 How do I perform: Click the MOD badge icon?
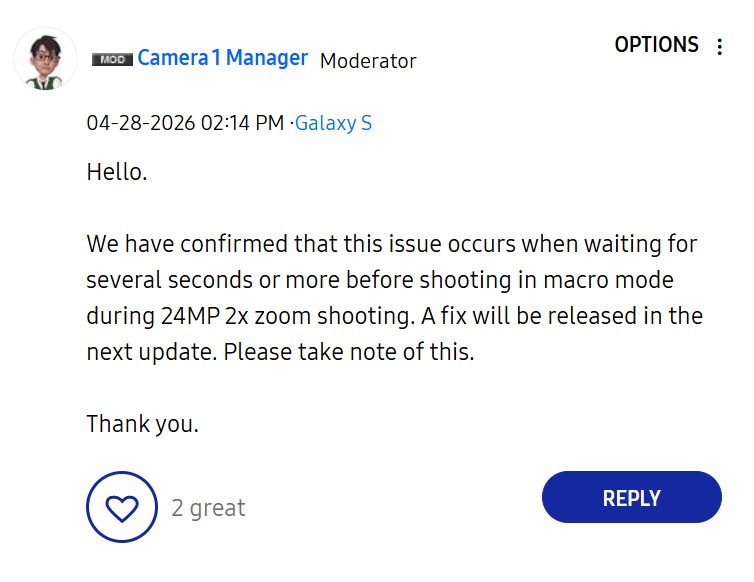coord(112,60)
